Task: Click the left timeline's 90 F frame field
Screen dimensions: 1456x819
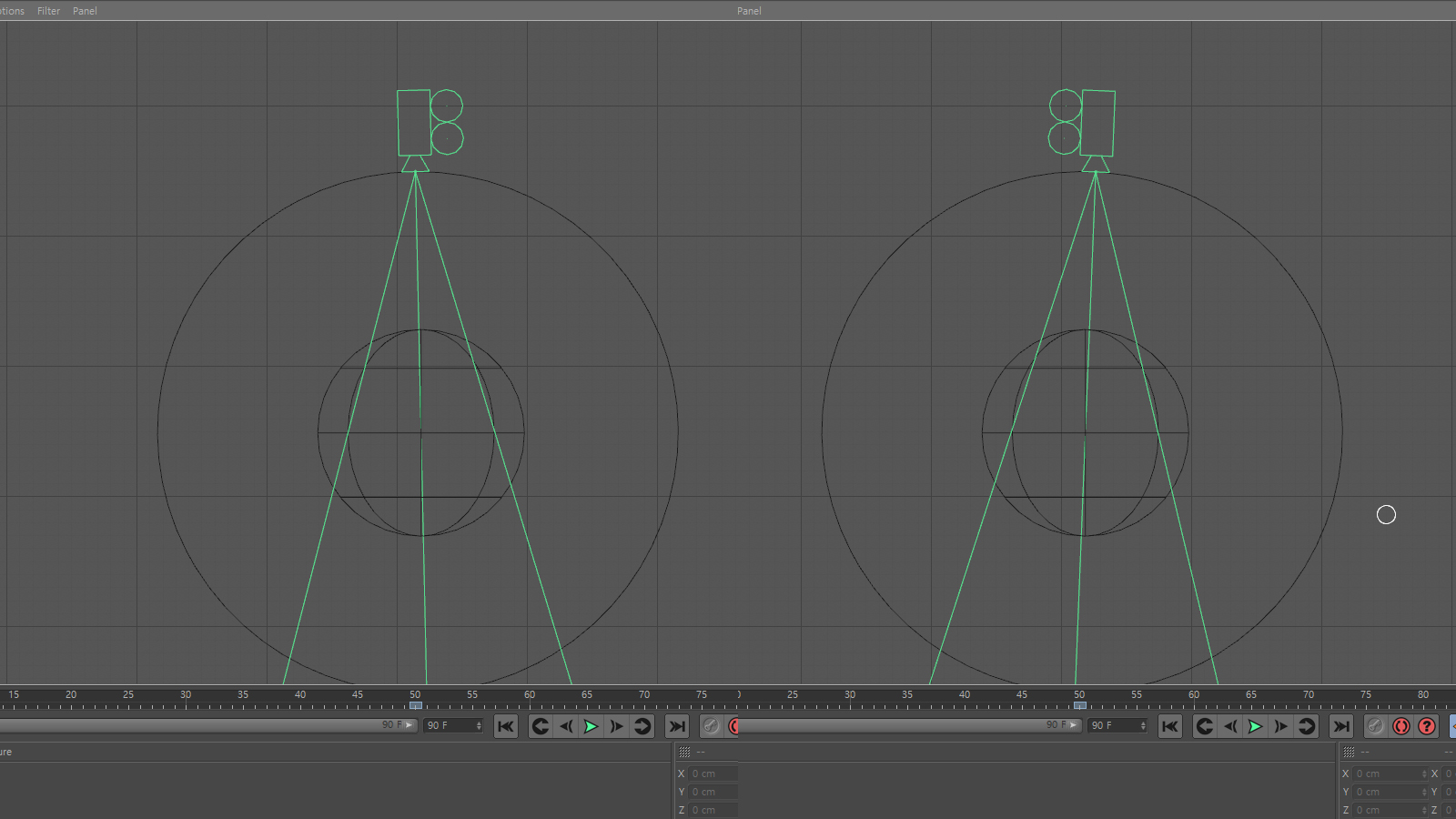Action: coord(453,725)
